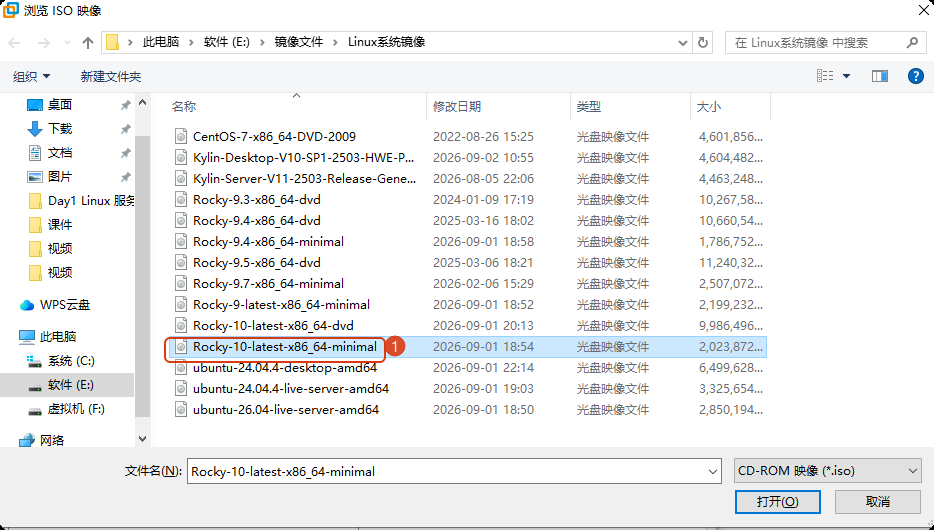Refresh the current folder listing

(x=703, y=43)
